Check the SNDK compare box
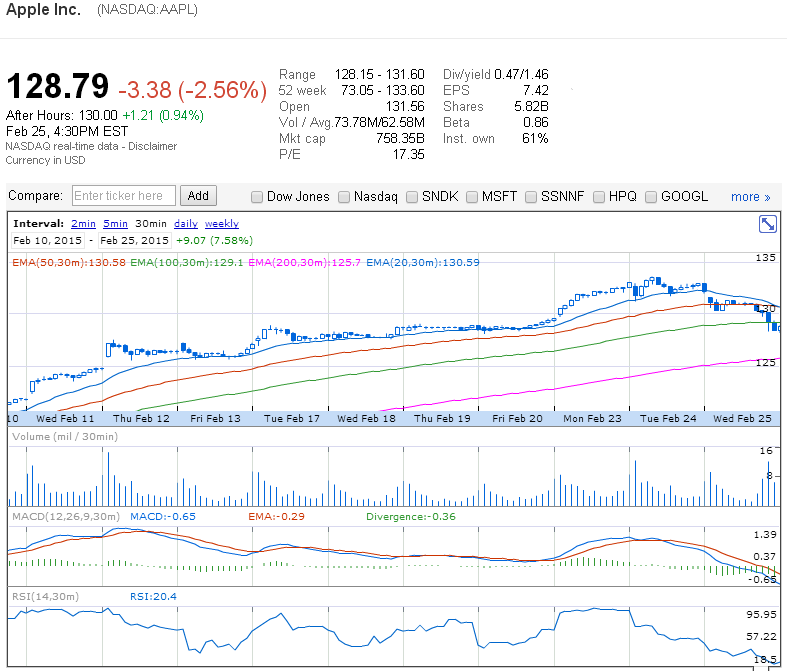Image resolution: width=787 pixels, height=671 pixels. [x=412, y=197]
